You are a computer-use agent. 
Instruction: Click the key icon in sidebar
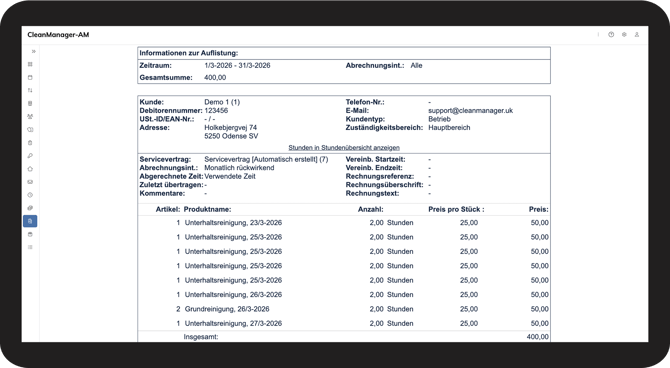click(x=30, y=156)
